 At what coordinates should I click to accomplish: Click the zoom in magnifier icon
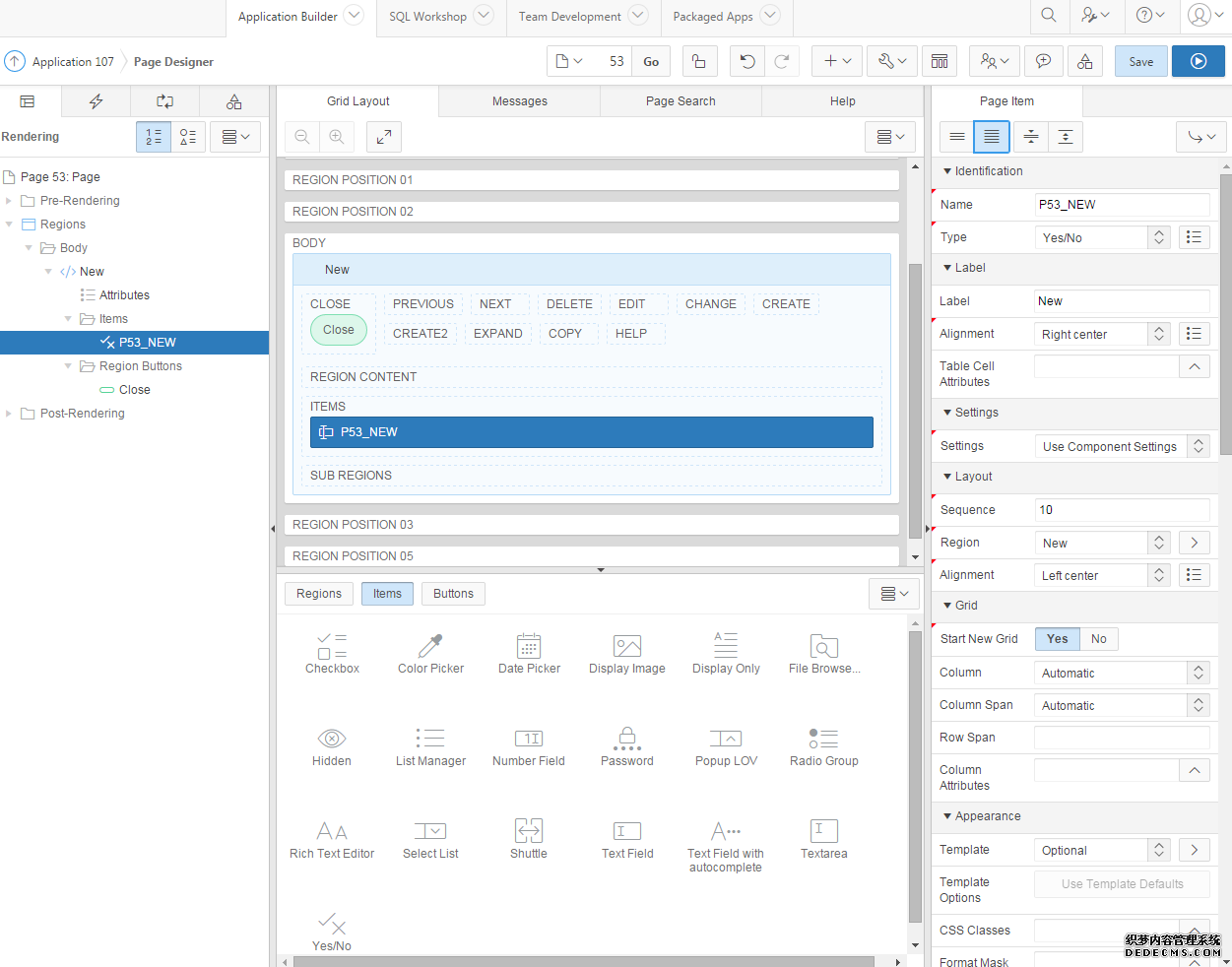pyautogui.click(x=337, y=137)
